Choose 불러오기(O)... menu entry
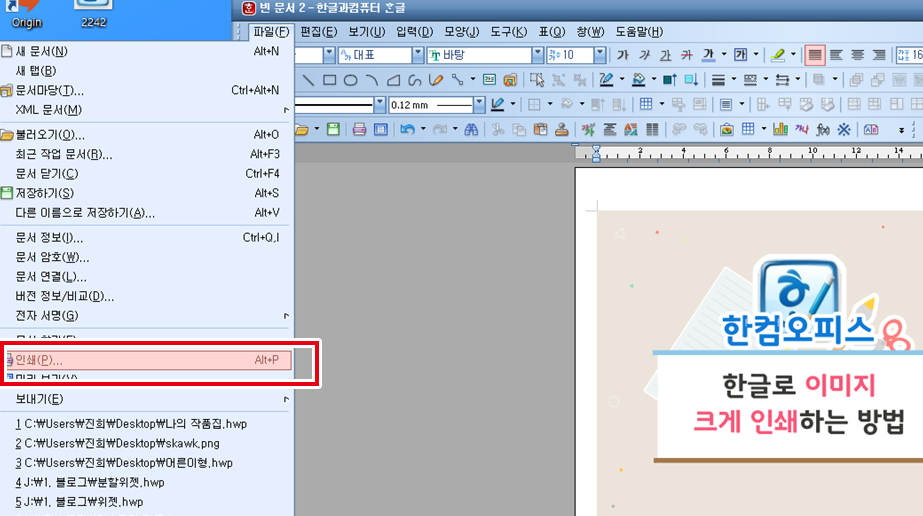 [x=146, y=135]
